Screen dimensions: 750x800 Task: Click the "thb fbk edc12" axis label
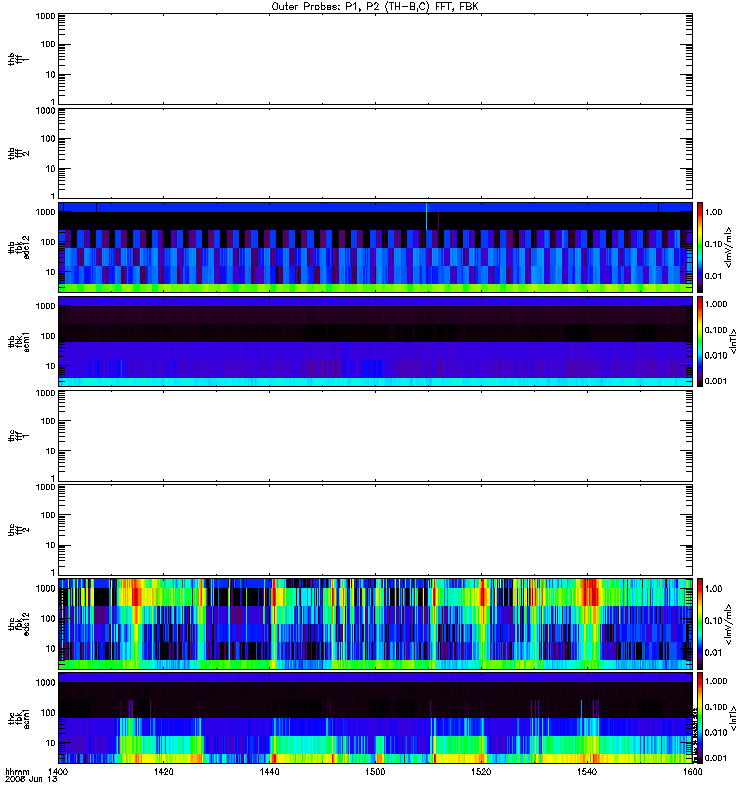pos(18,247)
